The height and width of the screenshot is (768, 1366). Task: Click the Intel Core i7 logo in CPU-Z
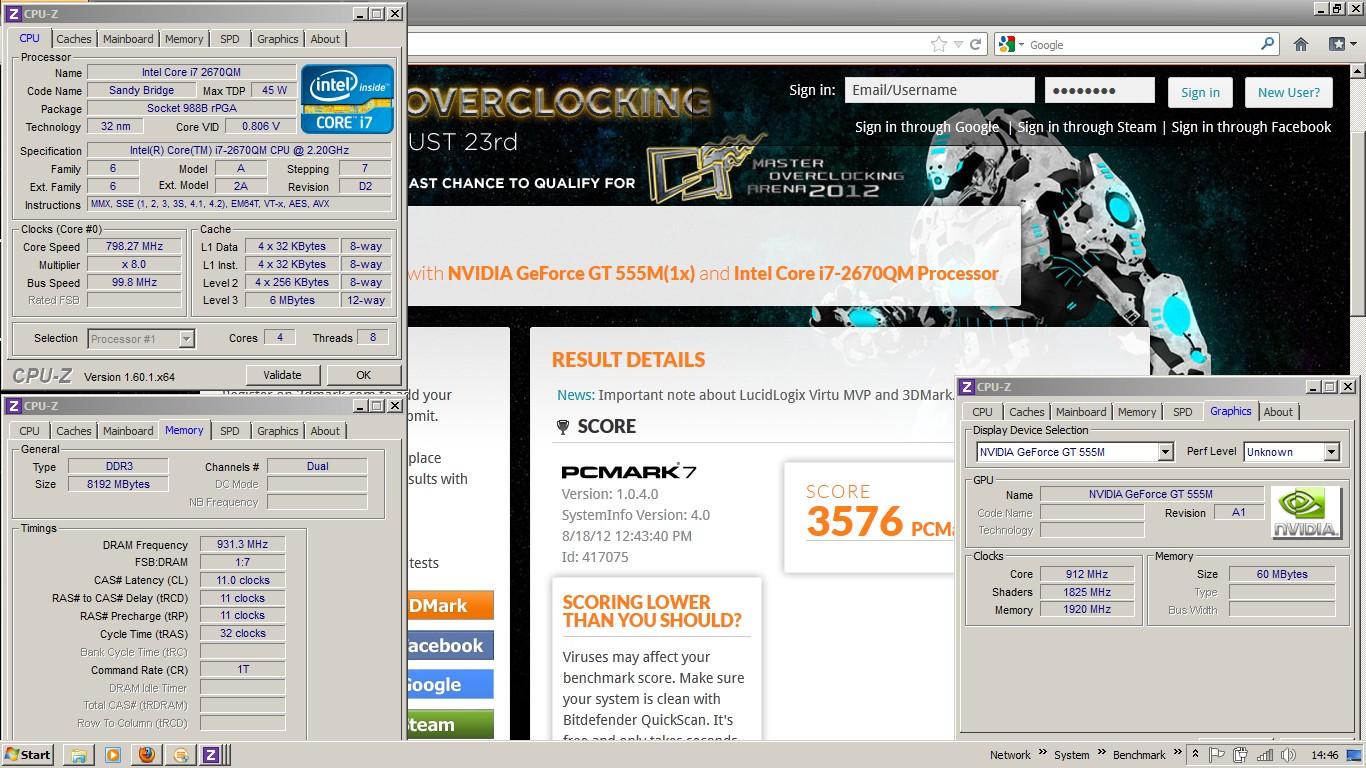[x=347, y=98]
